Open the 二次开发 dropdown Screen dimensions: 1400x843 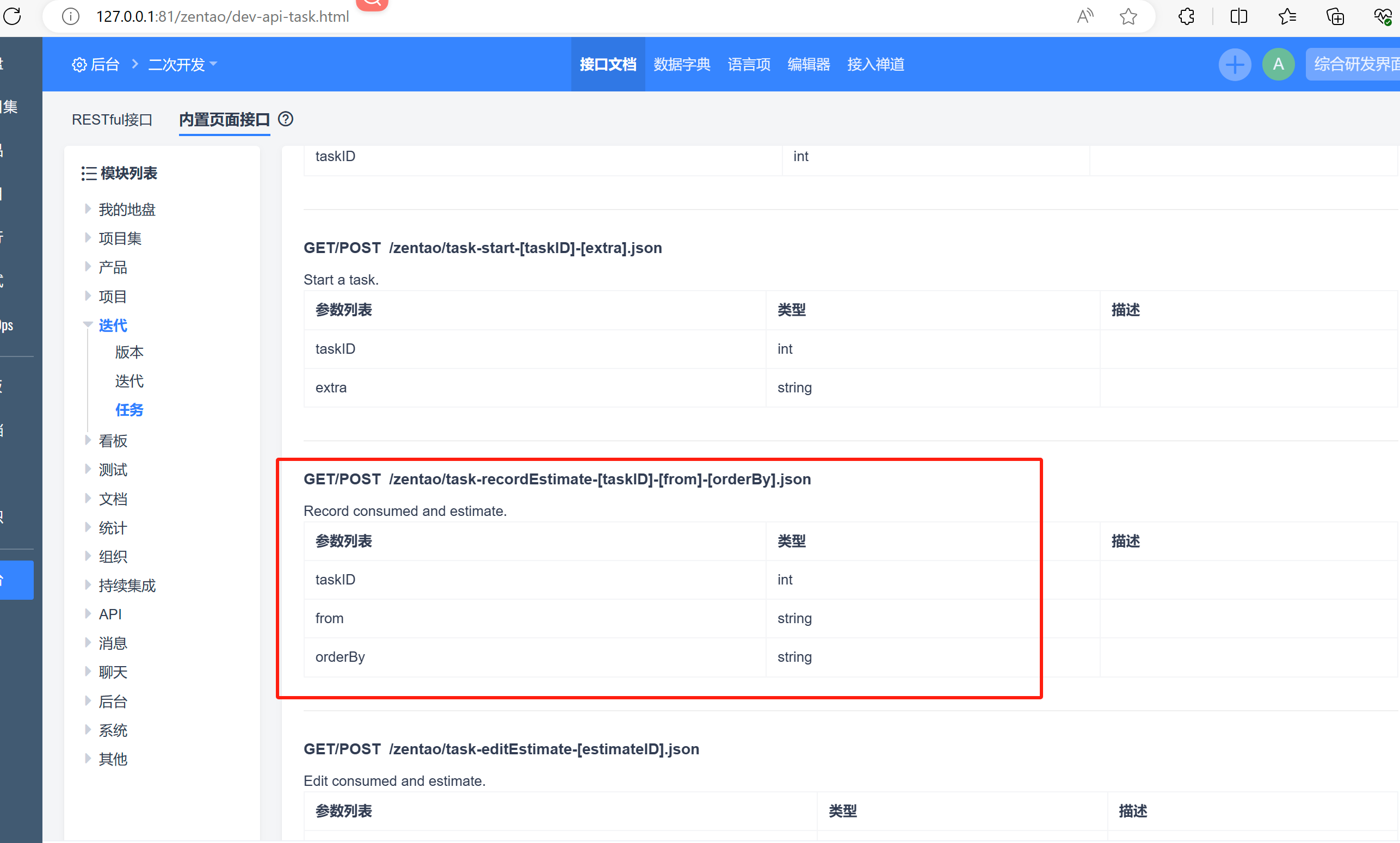tap(182, 64)
